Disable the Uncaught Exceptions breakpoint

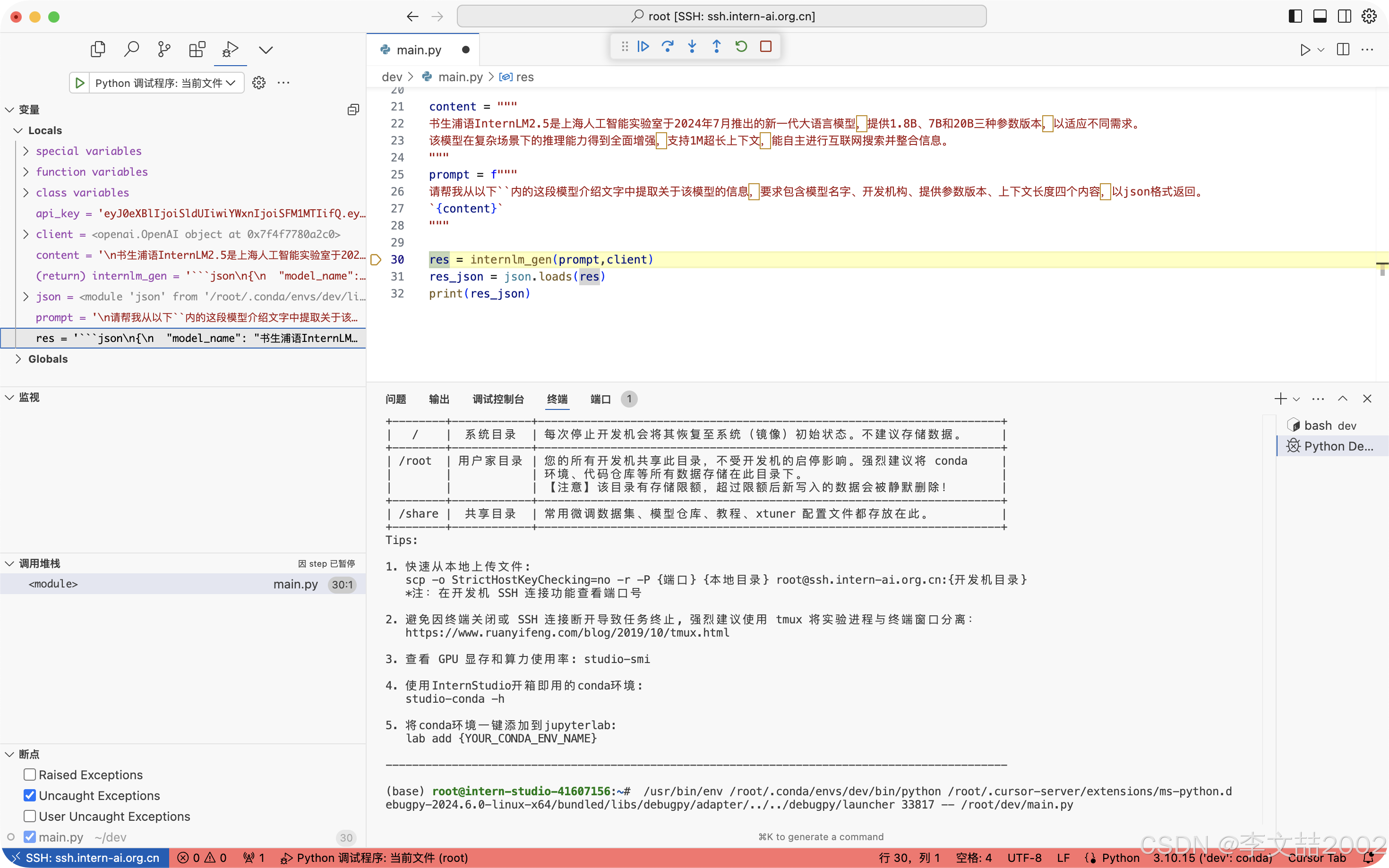point(30,795)
